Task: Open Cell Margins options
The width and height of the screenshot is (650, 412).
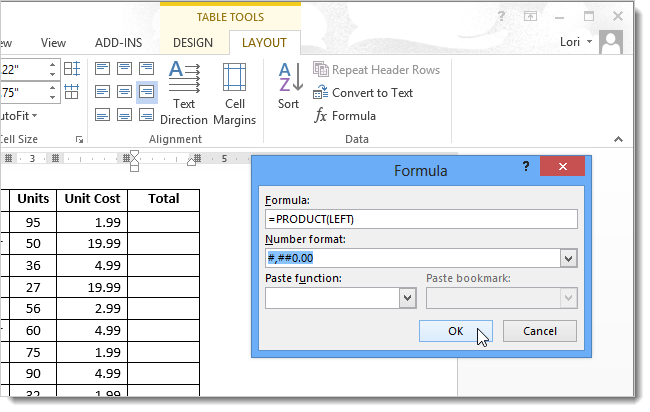Action: pyautogui.click(x=235, y=93)
